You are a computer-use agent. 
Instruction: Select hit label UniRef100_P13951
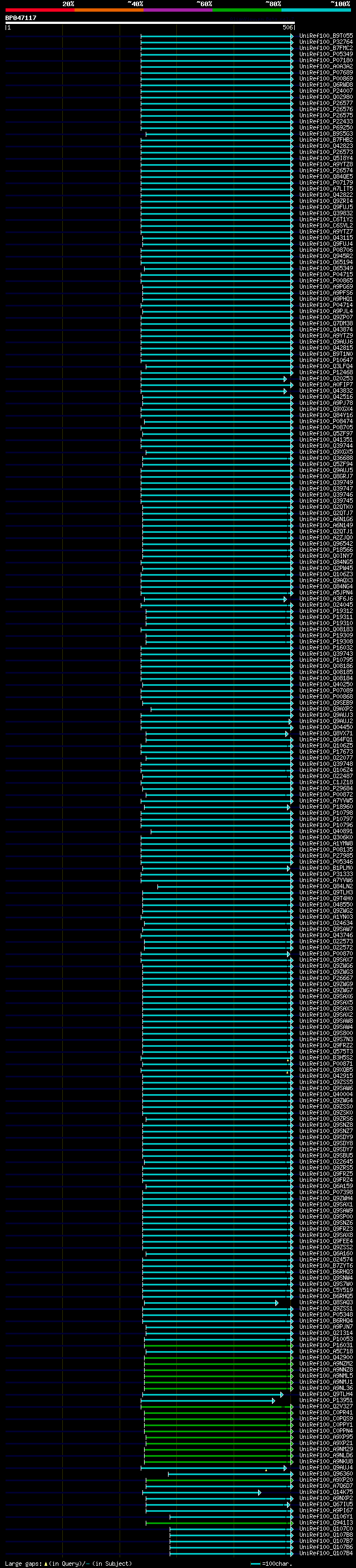pyautogui.click(x=326, y=1401)
